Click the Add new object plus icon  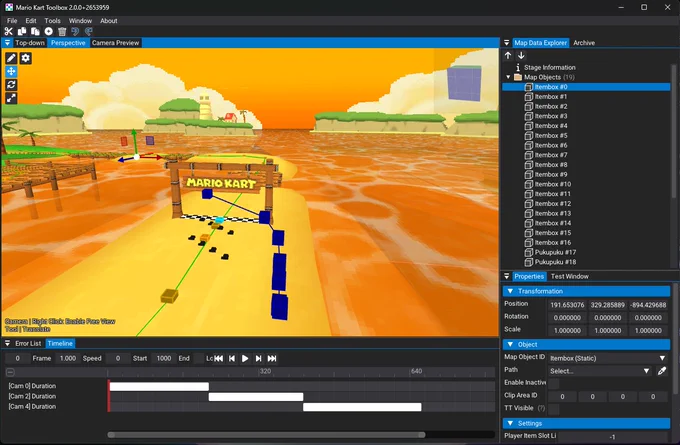point(49,31)
